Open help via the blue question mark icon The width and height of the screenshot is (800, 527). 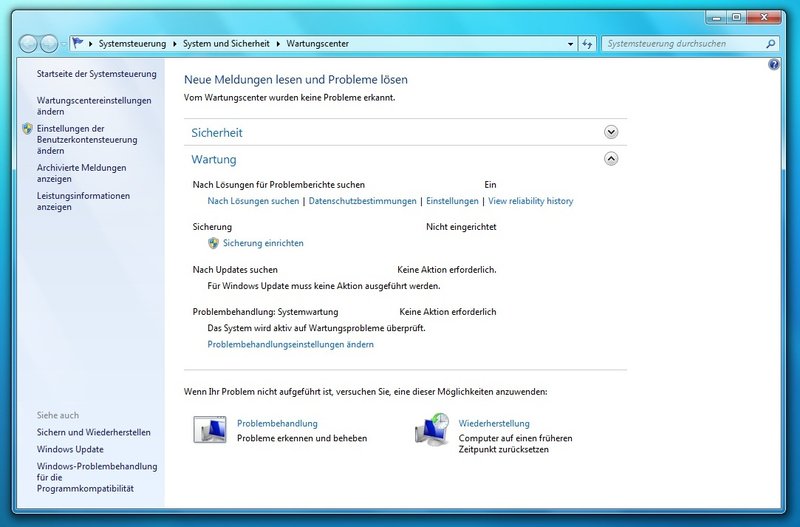click(x=773, y=64)
